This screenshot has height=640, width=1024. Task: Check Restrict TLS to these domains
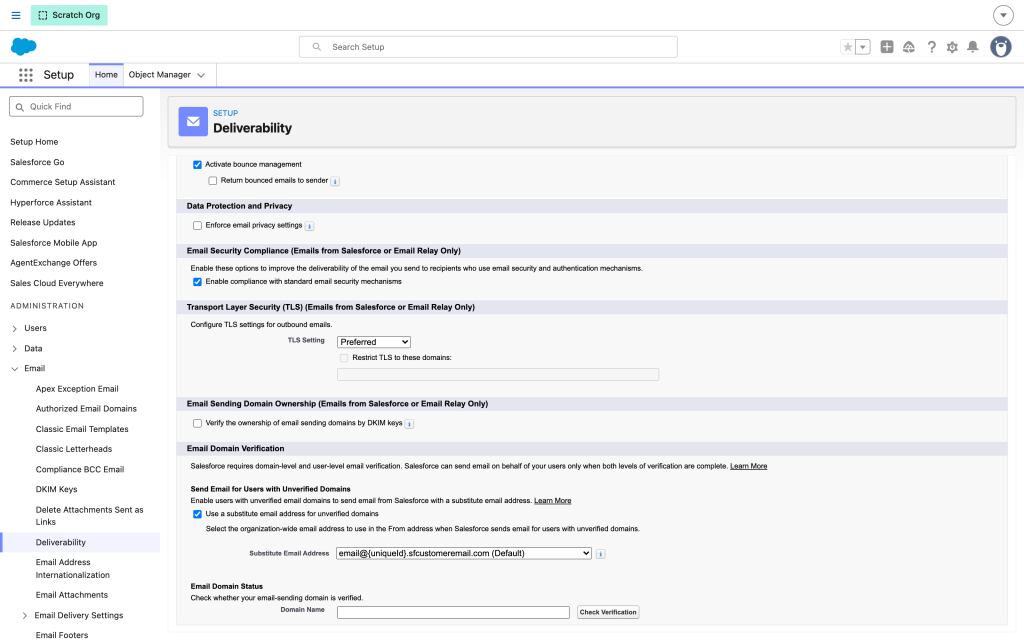[344, 358]
